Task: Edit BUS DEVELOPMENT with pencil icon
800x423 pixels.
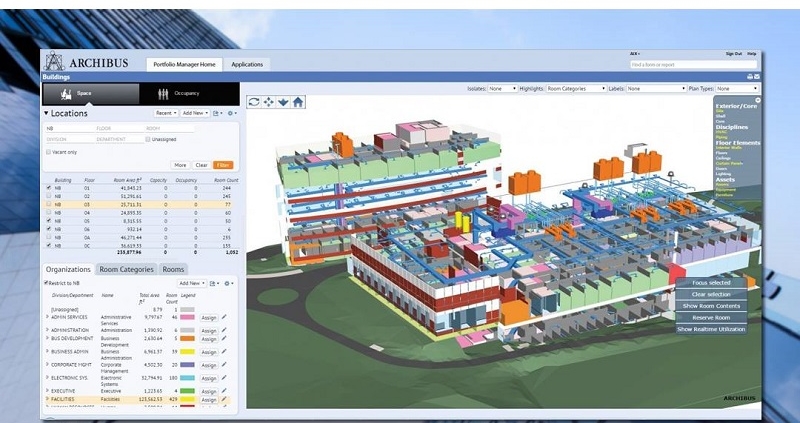Action: [224, 338]
